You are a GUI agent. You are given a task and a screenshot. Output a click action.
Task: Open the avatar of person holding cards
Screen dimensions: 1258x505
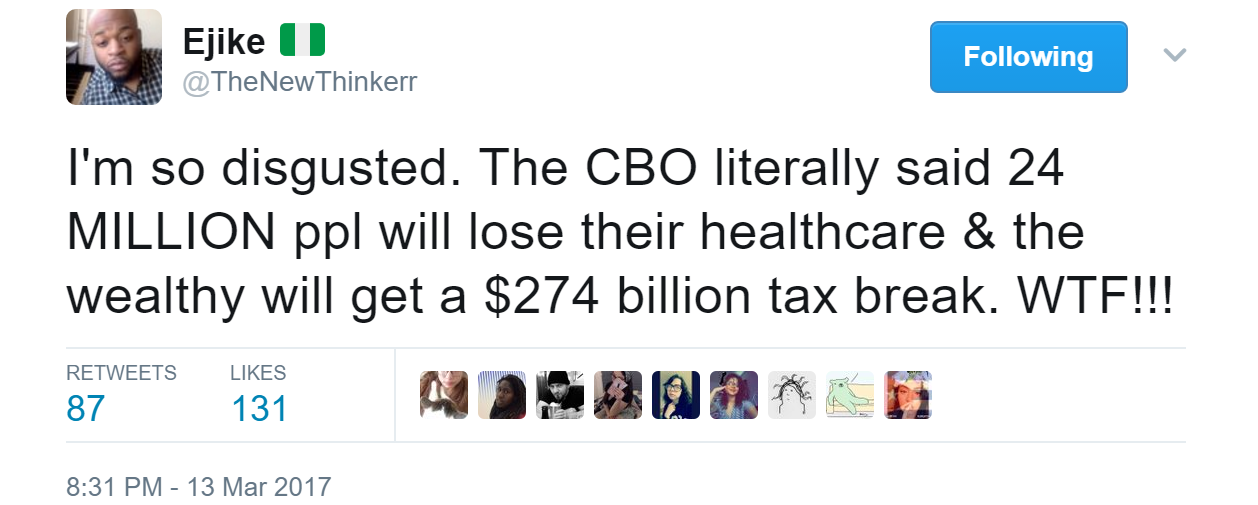click(618, 395)
